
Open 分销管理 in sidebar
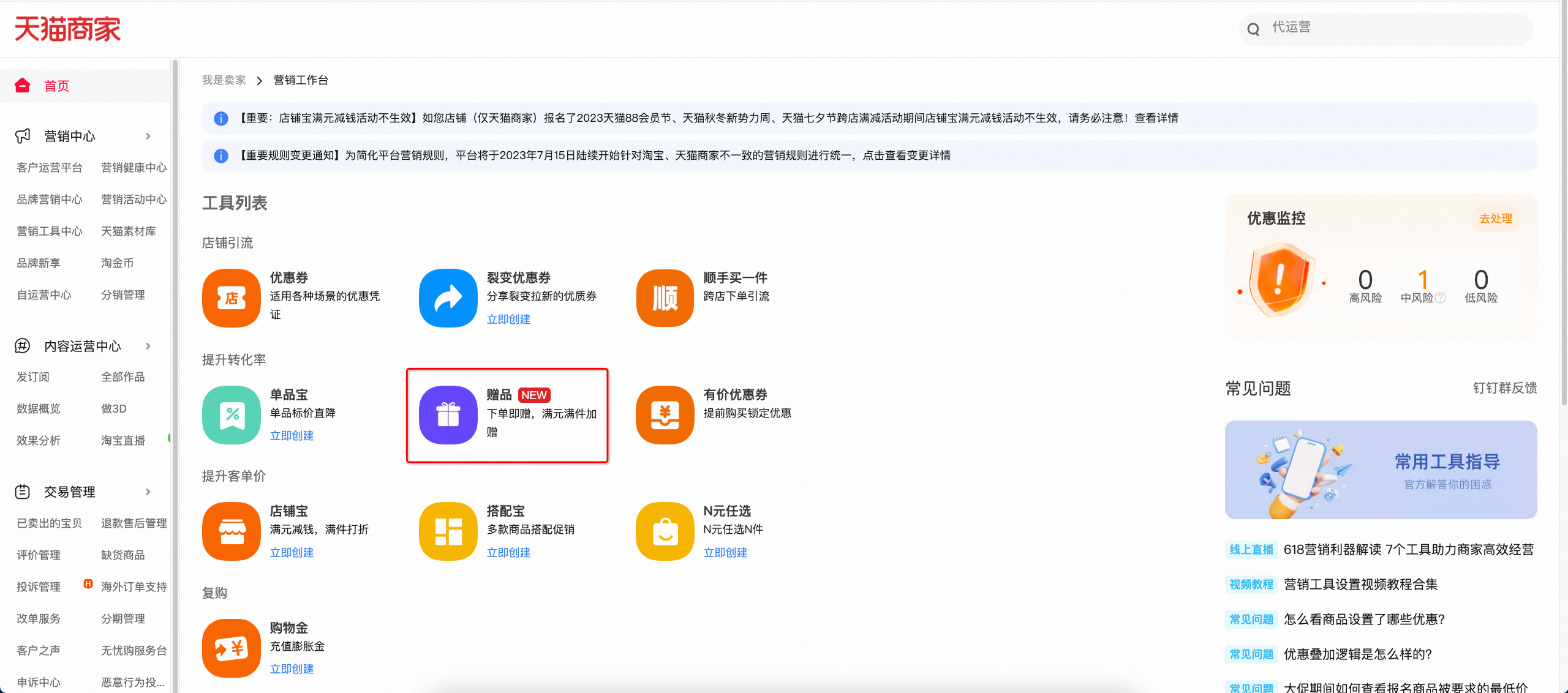123,295
